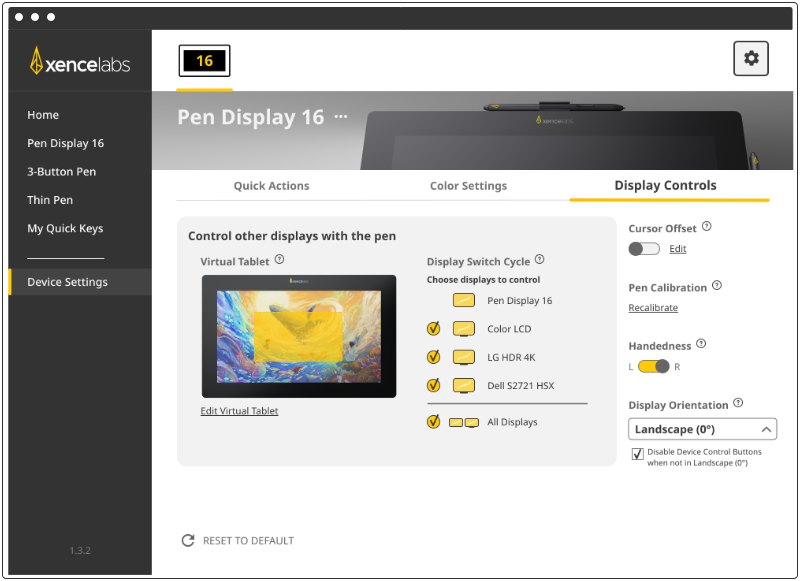Open application settings with the gear icon
This screenshot has height=581, width=800.
tap(751, 58)
